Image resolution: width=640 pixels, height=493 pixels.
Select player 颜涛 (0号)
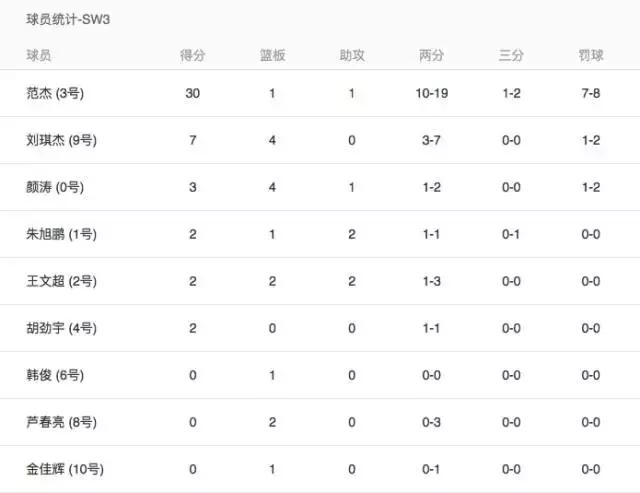[x=61, y=187]
